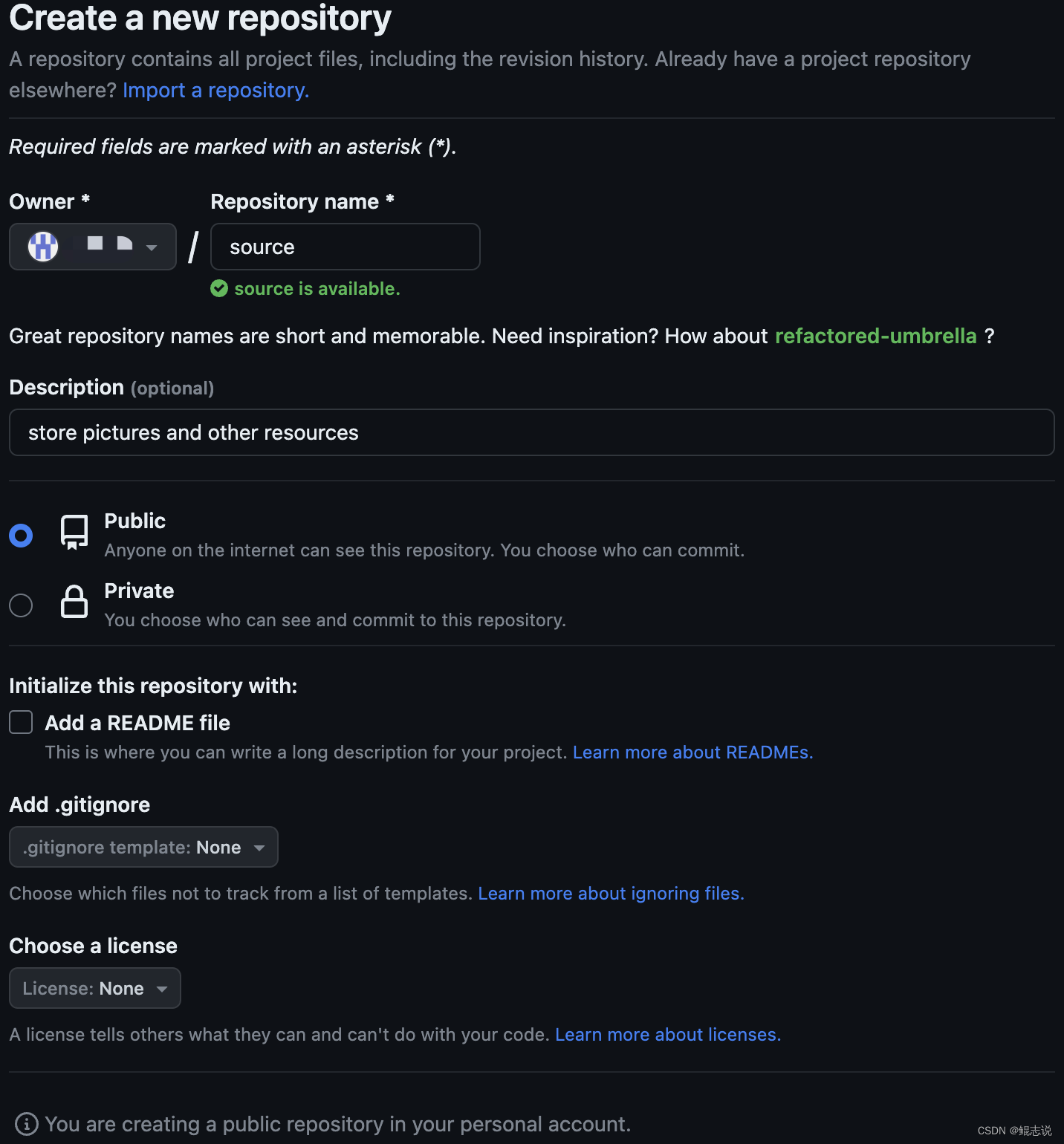Click the Private lock icon
This screenshot has height=1144, width=1064.
(x=74, y=602)
